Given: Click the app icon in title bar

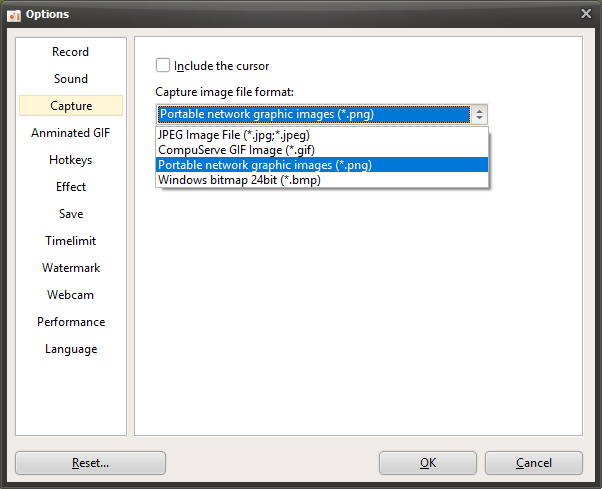Looking at the screenshot, I should [x=15, y=13].
